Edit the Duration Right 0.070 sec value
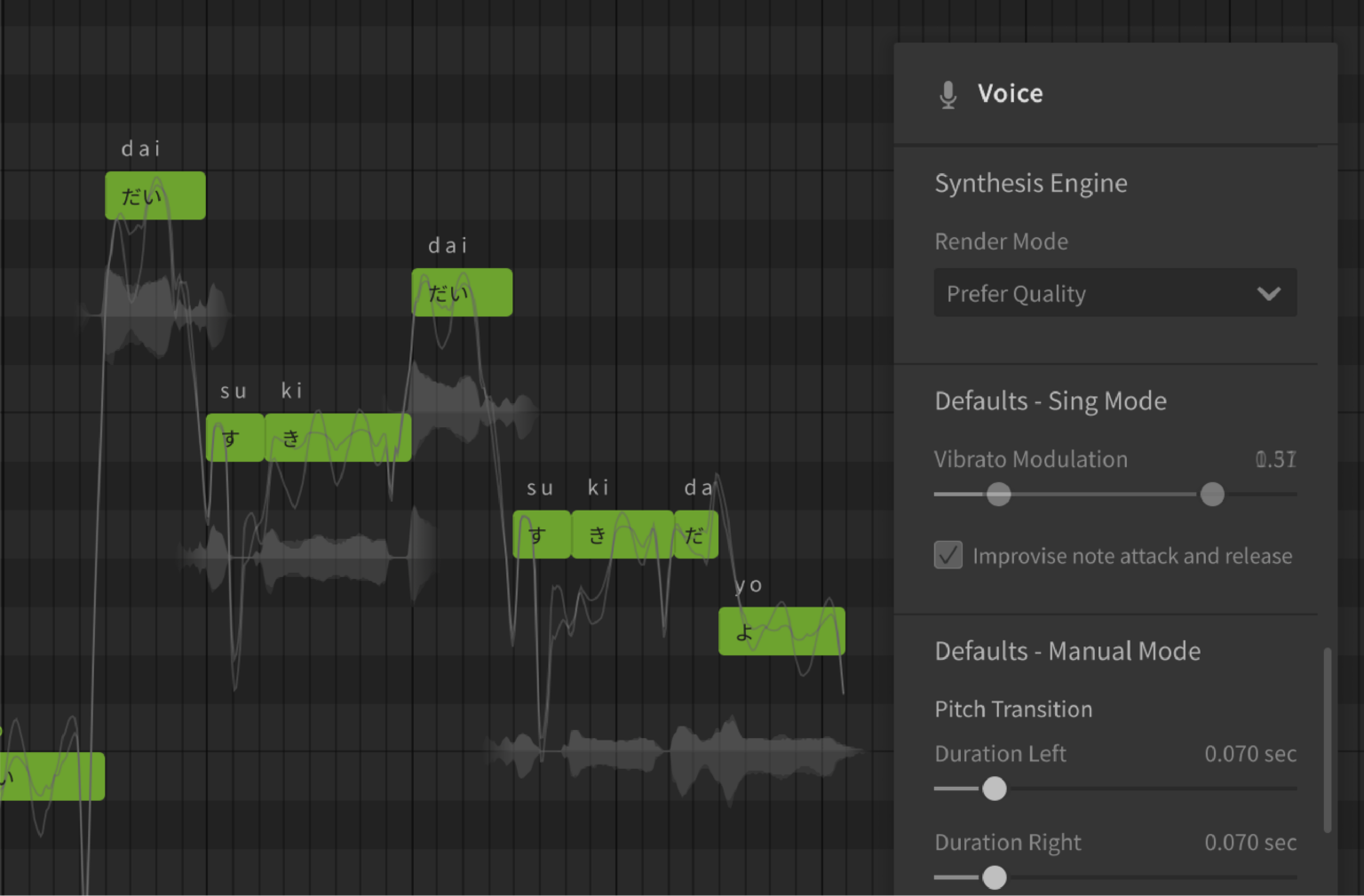Viewport: 1364px width, 896px height. click(x=1250, y=842)
